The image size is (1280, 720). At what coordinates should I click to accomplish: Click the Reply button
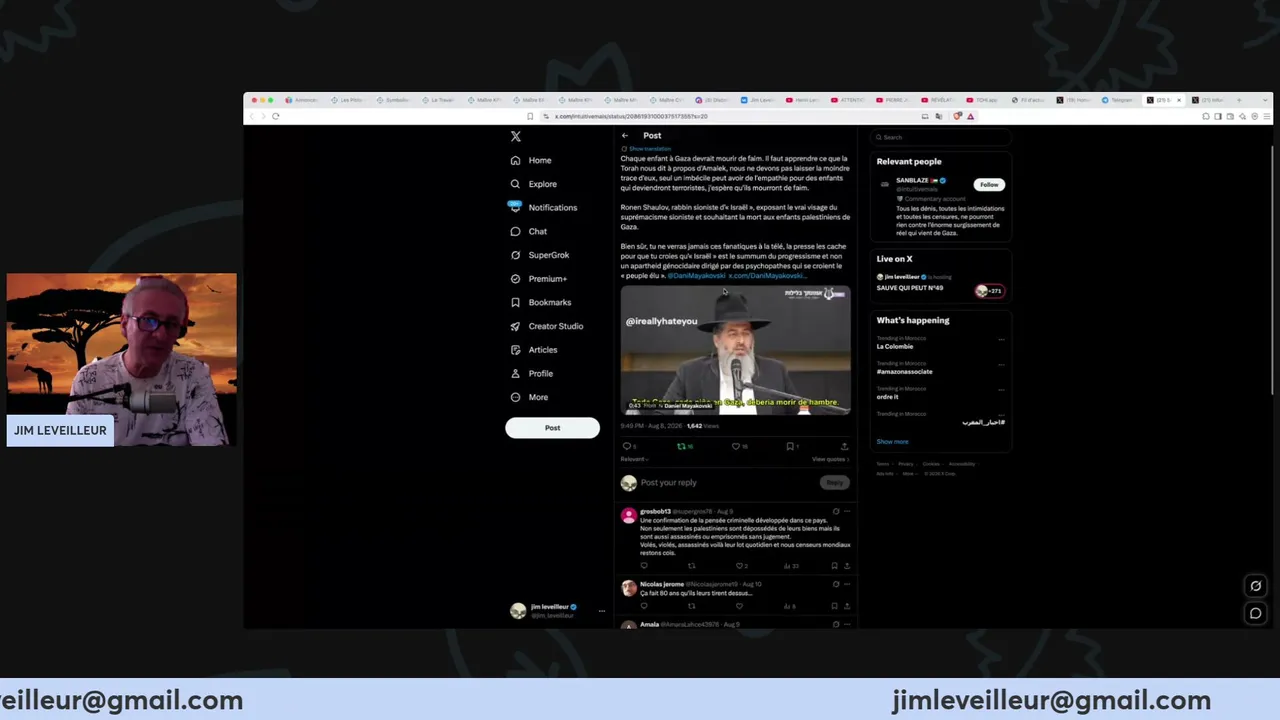tap(834, 483)
